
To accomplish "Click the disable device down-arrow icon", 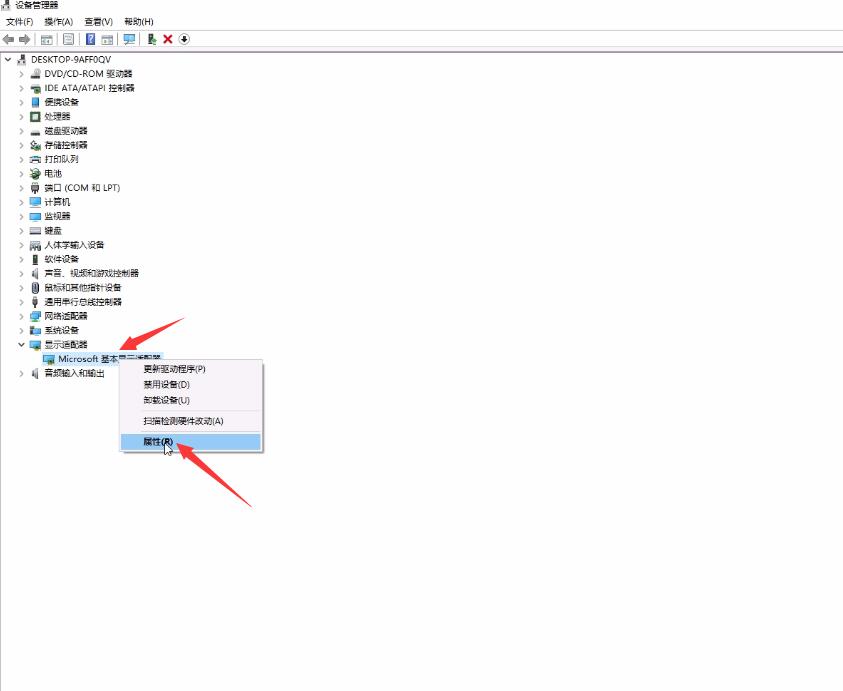I will click(x=184, y=39).
